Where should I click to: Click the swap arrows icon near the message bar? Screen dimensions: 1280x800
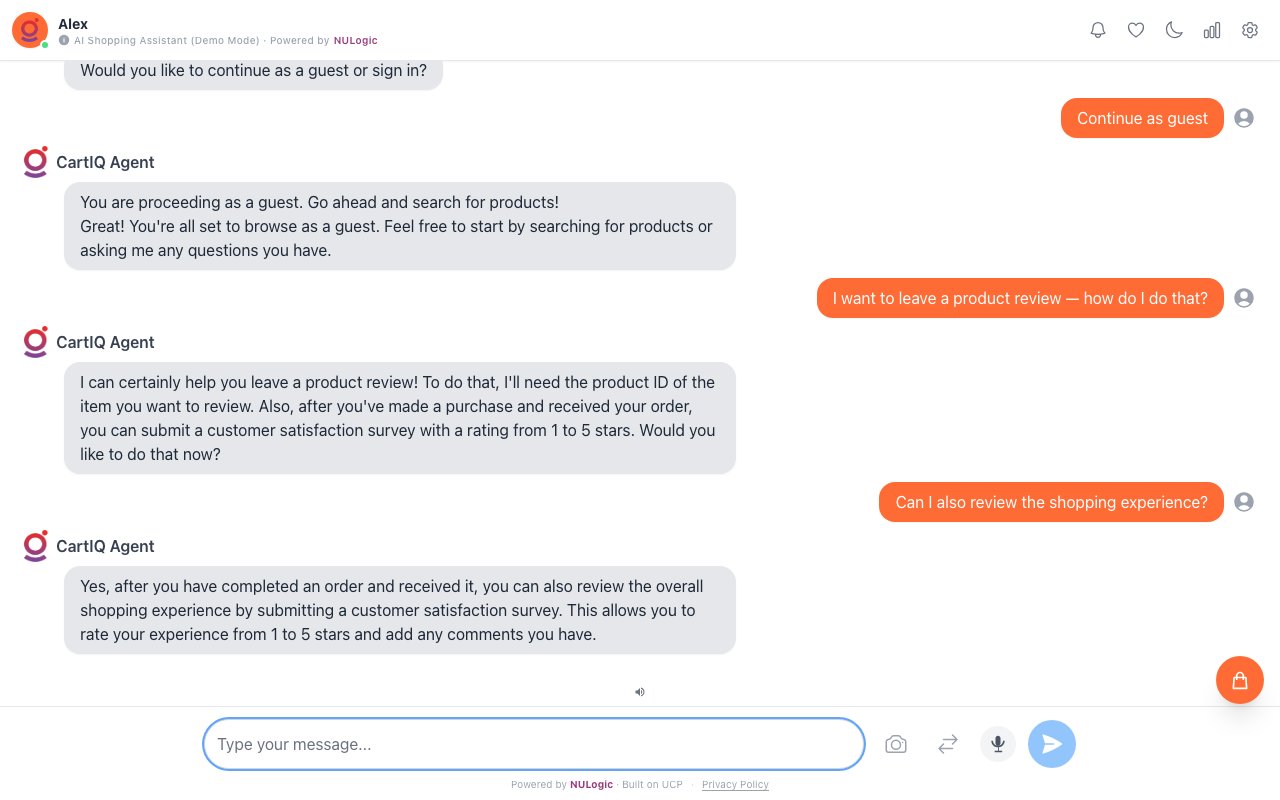point(947,744)
